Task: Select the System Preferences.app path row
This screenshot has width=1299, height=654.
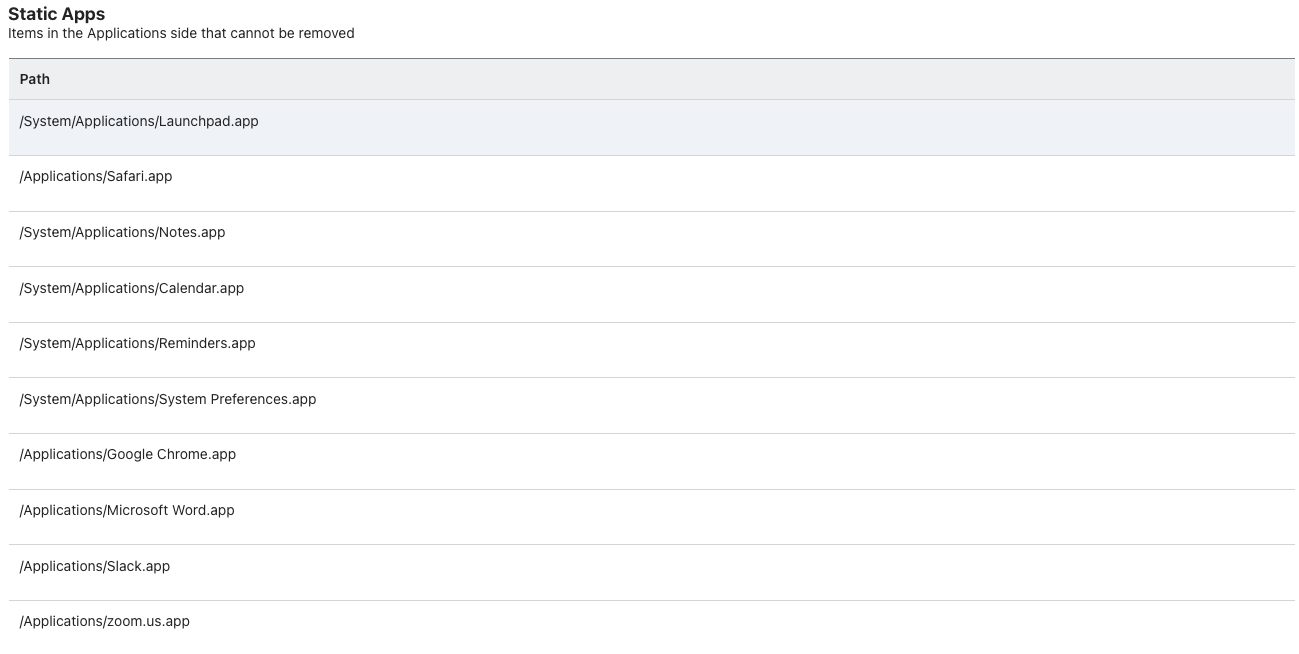Action: 651,405
